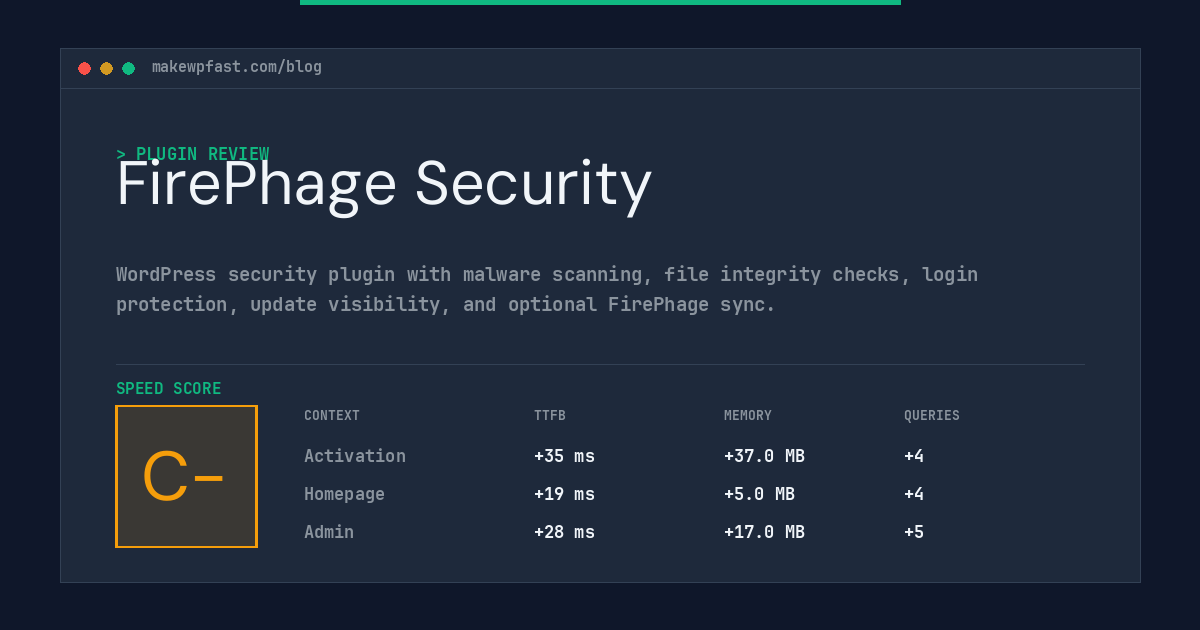Click the Homepage row '+4' queries value
Image resolution: width=1200 pixels, height=630 pixels.
coord(914,494)
